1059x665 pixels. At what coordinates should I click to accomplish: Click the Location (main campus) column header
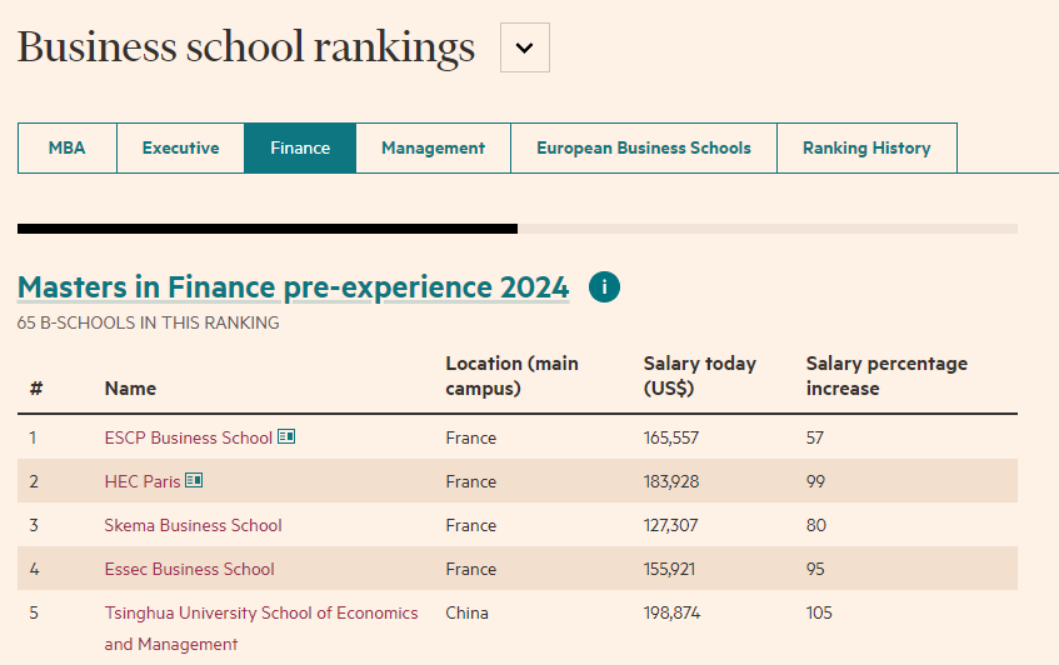(511, 376)
